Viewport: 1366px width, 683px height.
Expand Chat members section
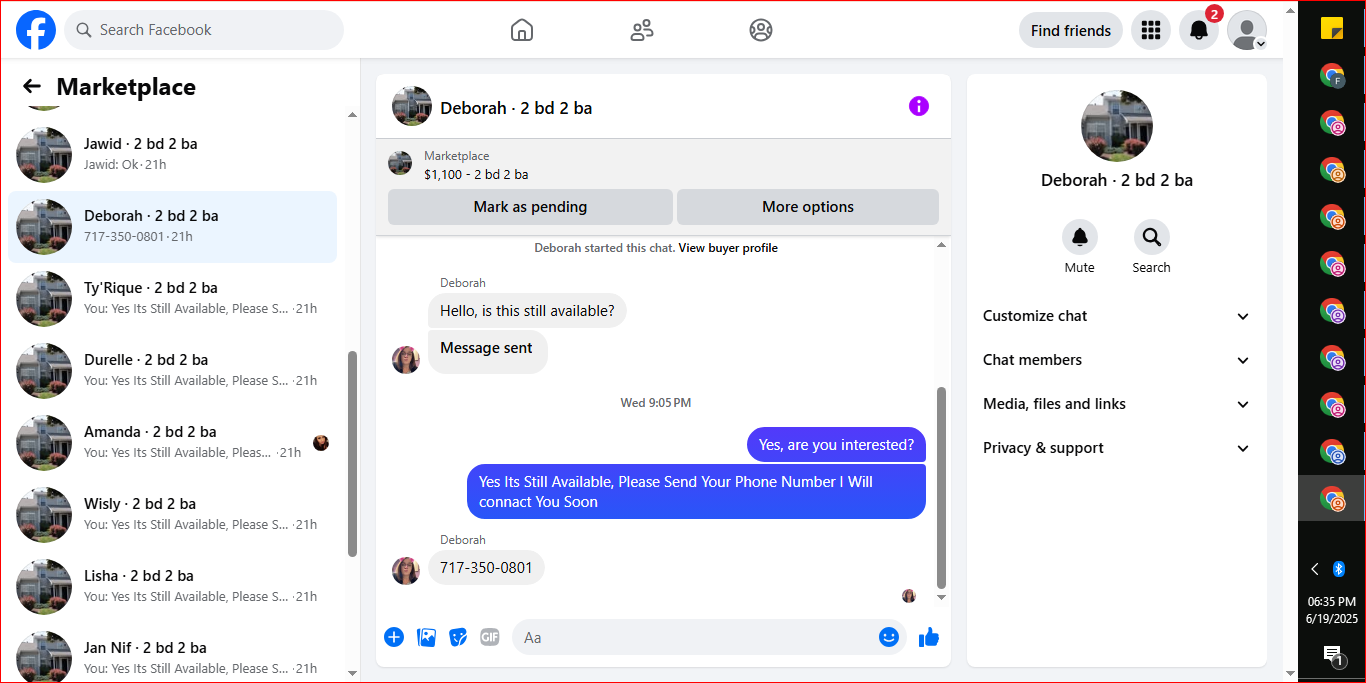[1117, 360]
